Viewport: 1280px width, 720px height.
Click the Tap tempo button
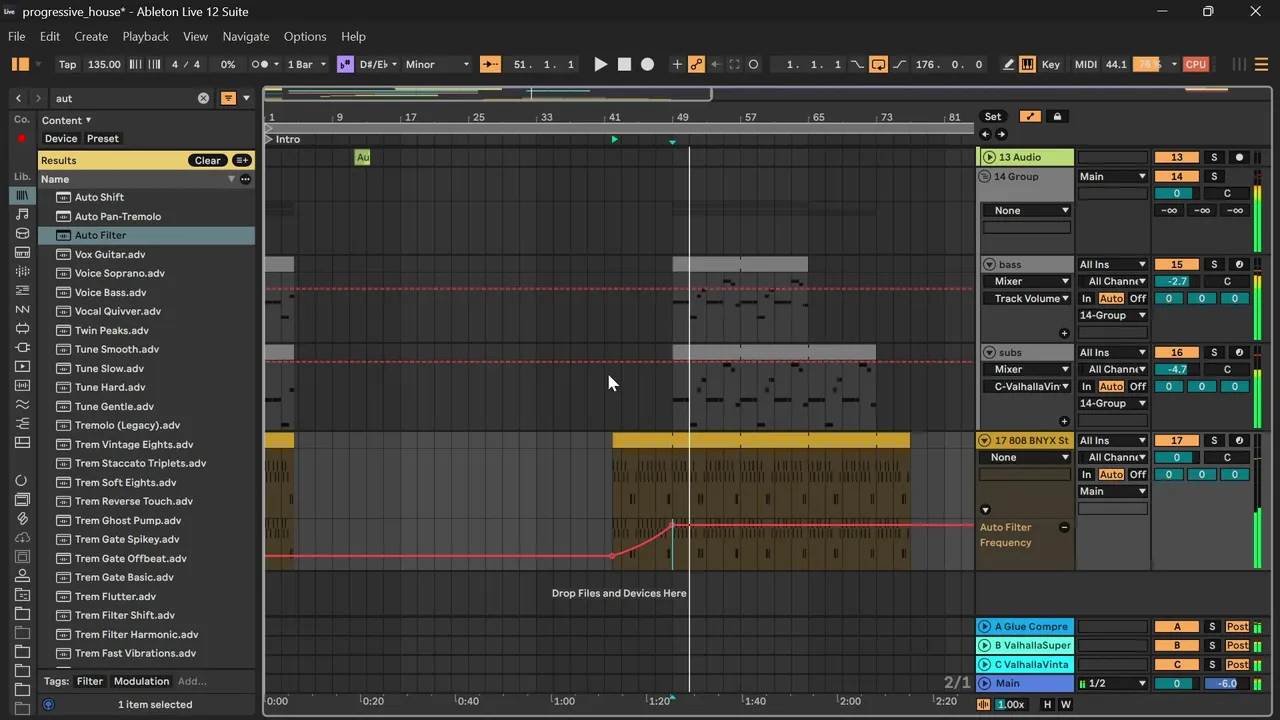coord(67,64)
